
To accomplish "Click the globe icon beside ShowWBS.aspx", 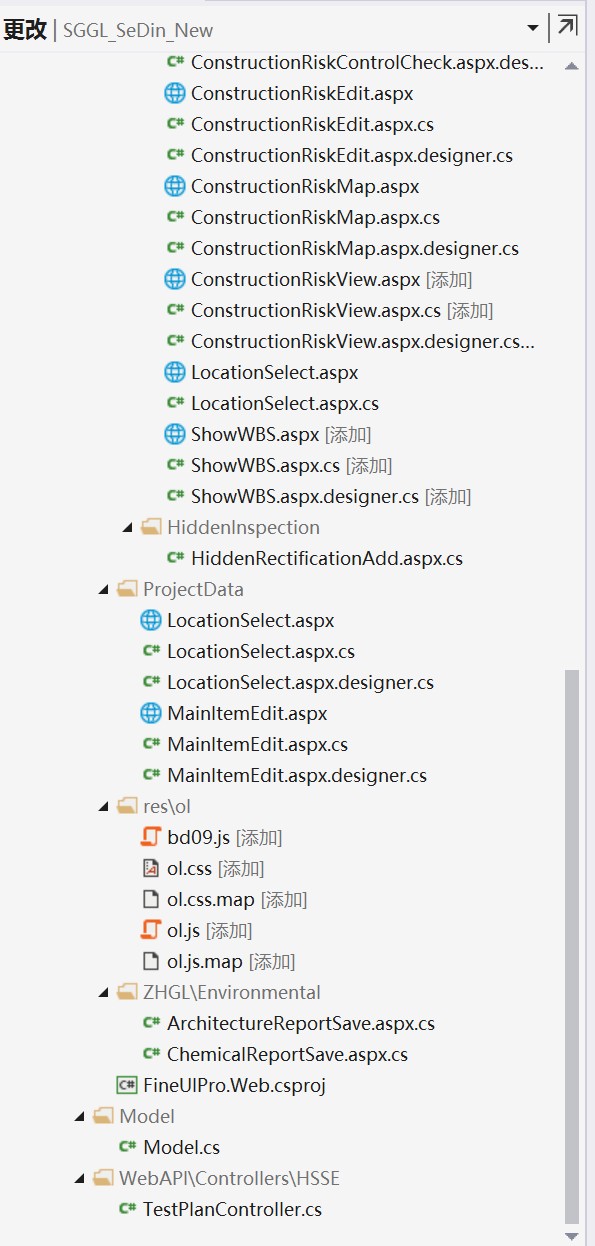I will click(175, 434).
